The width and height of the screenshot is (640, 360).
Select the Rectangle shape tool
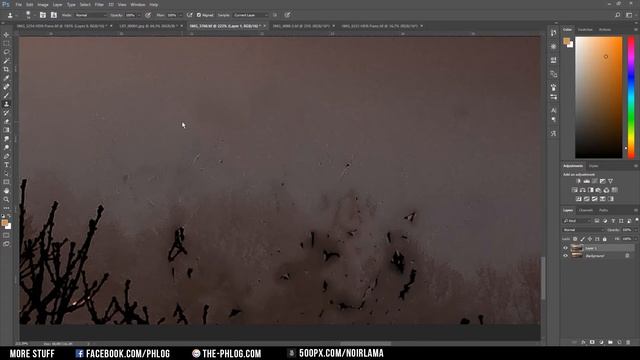click(6, 182)
